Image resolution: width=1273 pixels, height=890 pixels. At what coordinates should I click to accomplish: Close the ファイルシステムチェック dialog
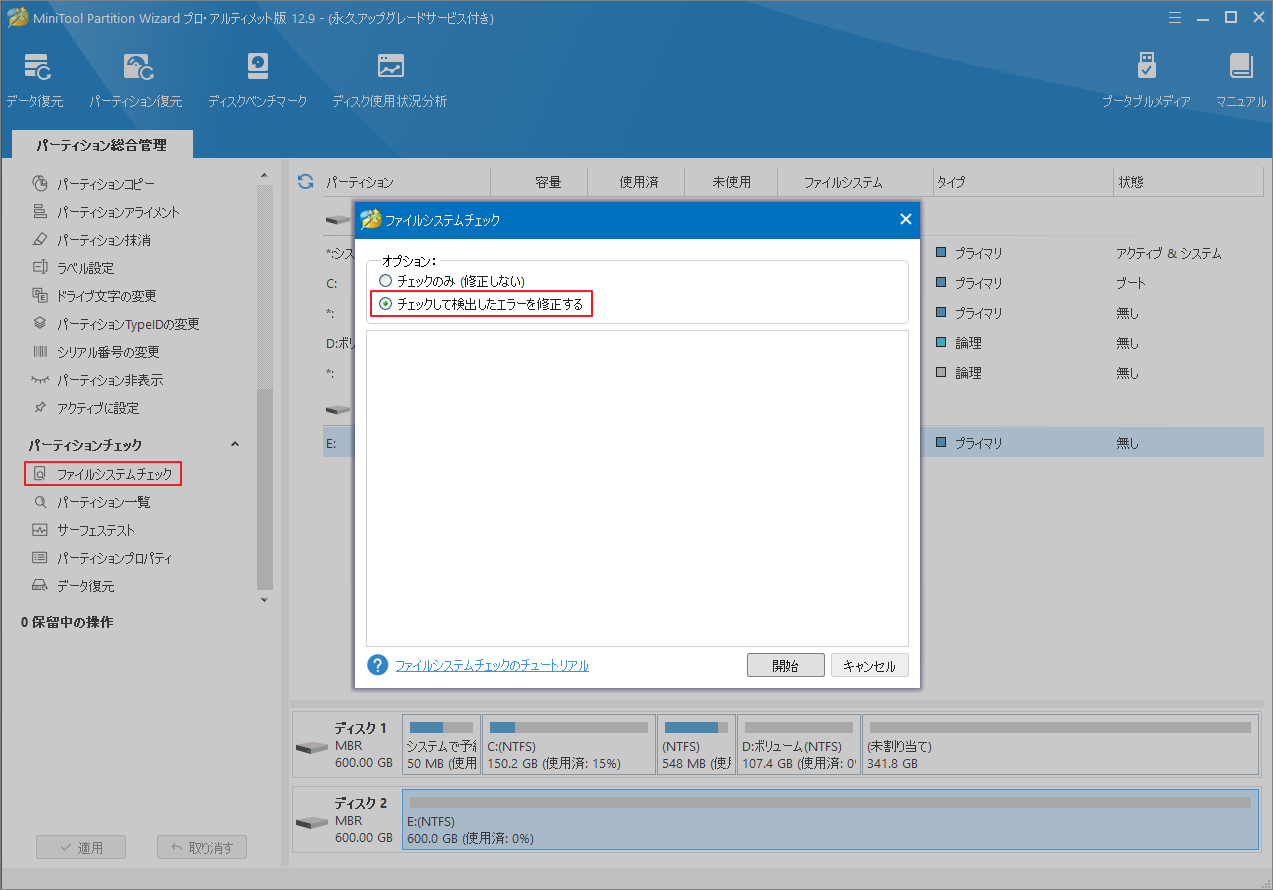[x=905, y=219]
